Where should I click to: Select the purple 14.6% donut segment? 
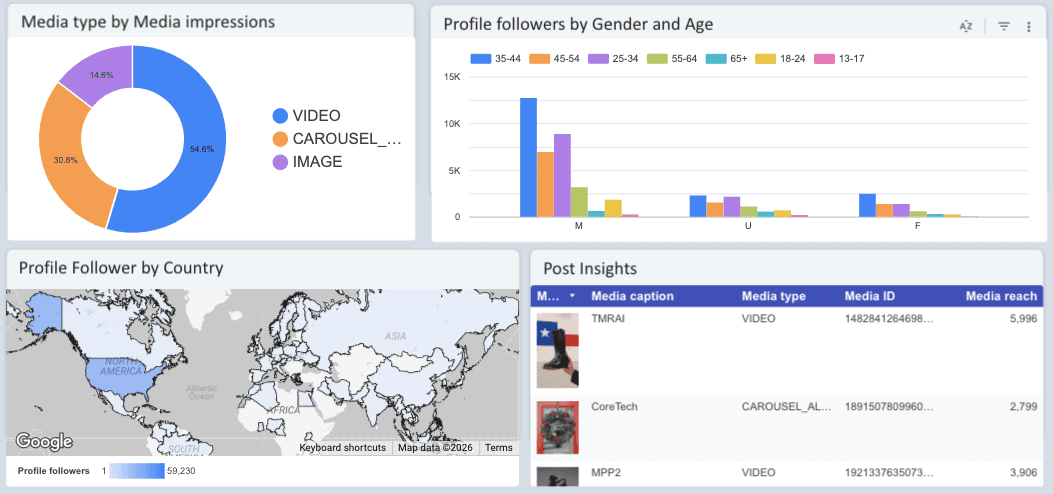coord(102,75)
